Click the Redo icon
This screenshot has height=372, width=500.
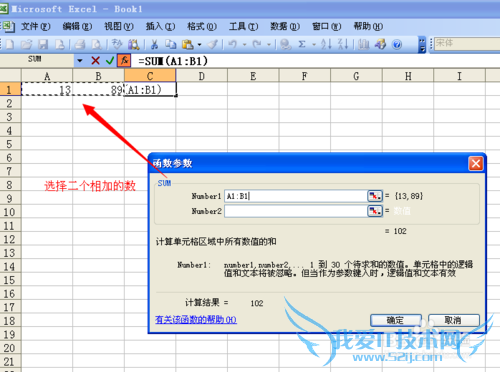click(x=257, y=44)
